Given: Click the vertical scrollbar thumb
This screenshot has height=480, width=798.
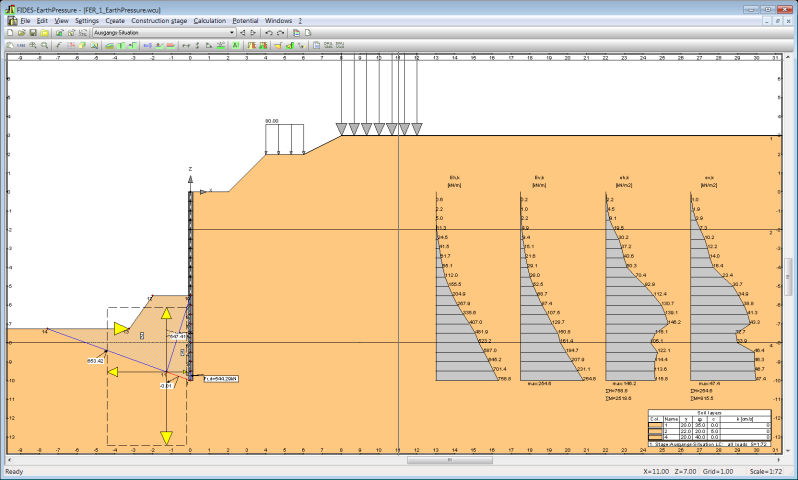Looking at the screenshot, I should click(x=788, y=276).
